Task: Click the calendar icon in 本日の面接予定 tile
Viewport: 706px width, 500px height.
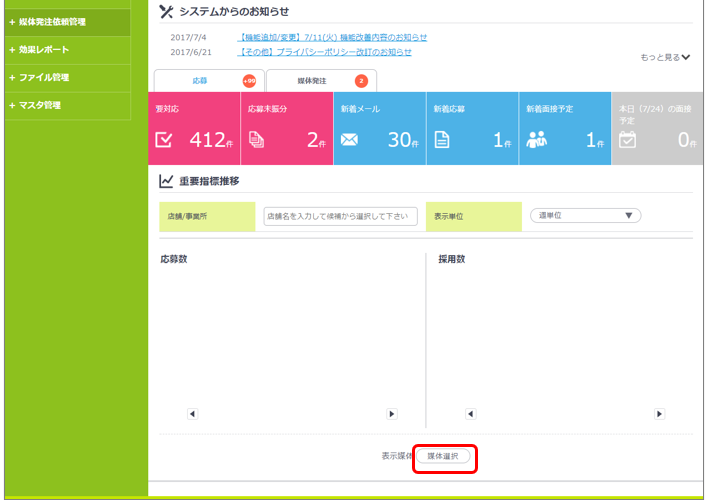Action: [x=627, y=141]
